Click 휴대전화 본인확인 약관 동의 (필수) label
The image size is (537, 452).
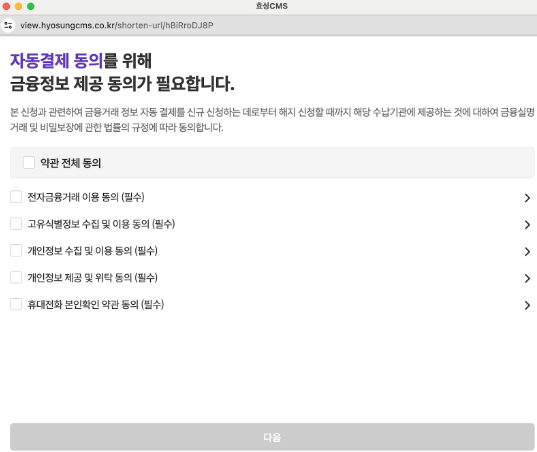(96, 304)
